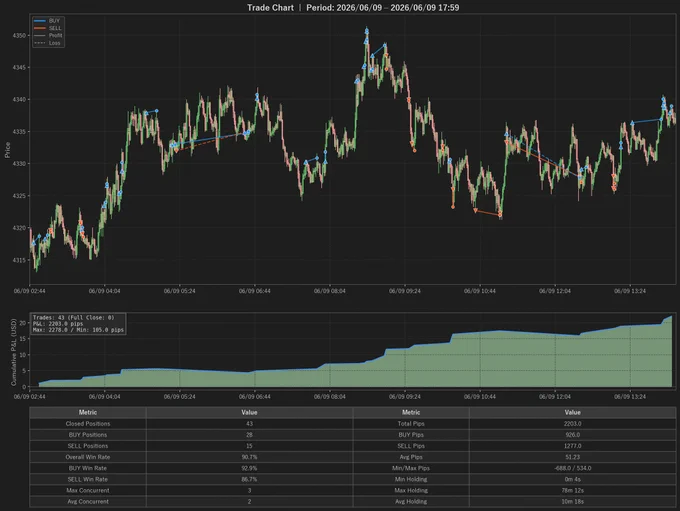This screenshot has width=680, height=511.
Task: Click the 'Max: 2278.0 / Min: 105.0 pips' line
Action: [x=78, y=330]
